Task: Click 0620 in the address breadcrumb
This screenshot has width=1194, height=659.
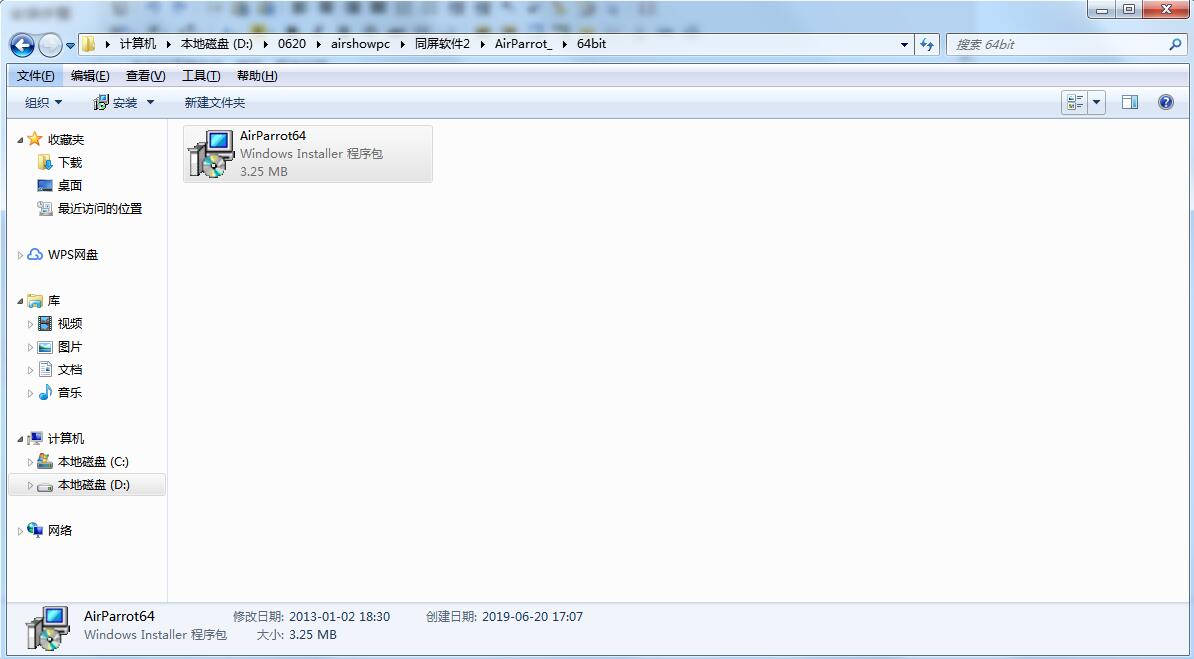Action: coord(292,43)
